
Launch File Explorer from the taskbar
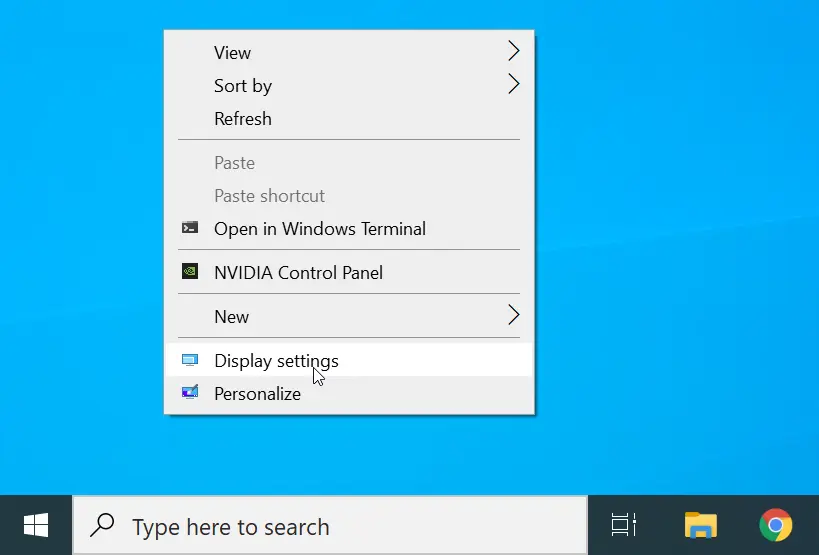pos(700,525)
